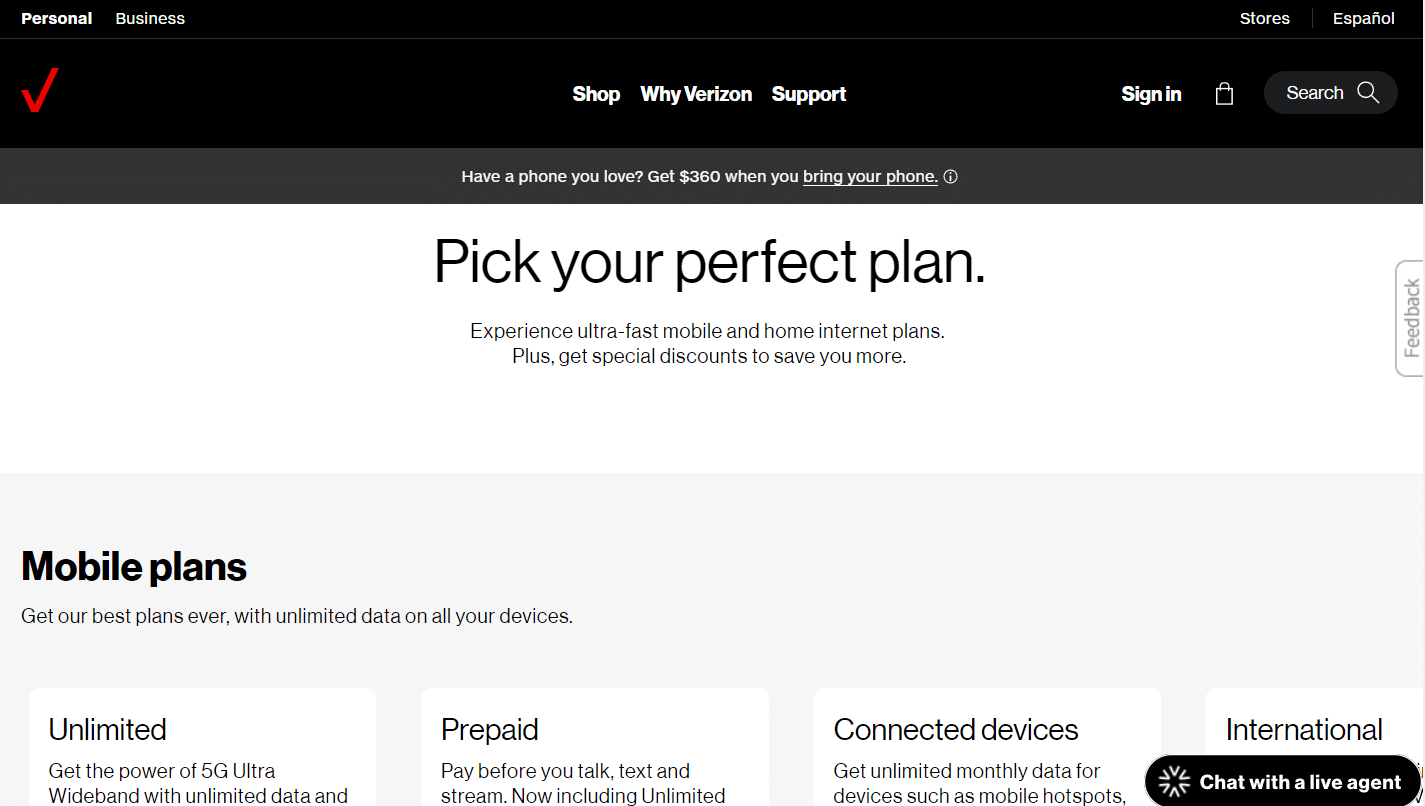
Task: Switch to the Personal tab
Action: 57,18
